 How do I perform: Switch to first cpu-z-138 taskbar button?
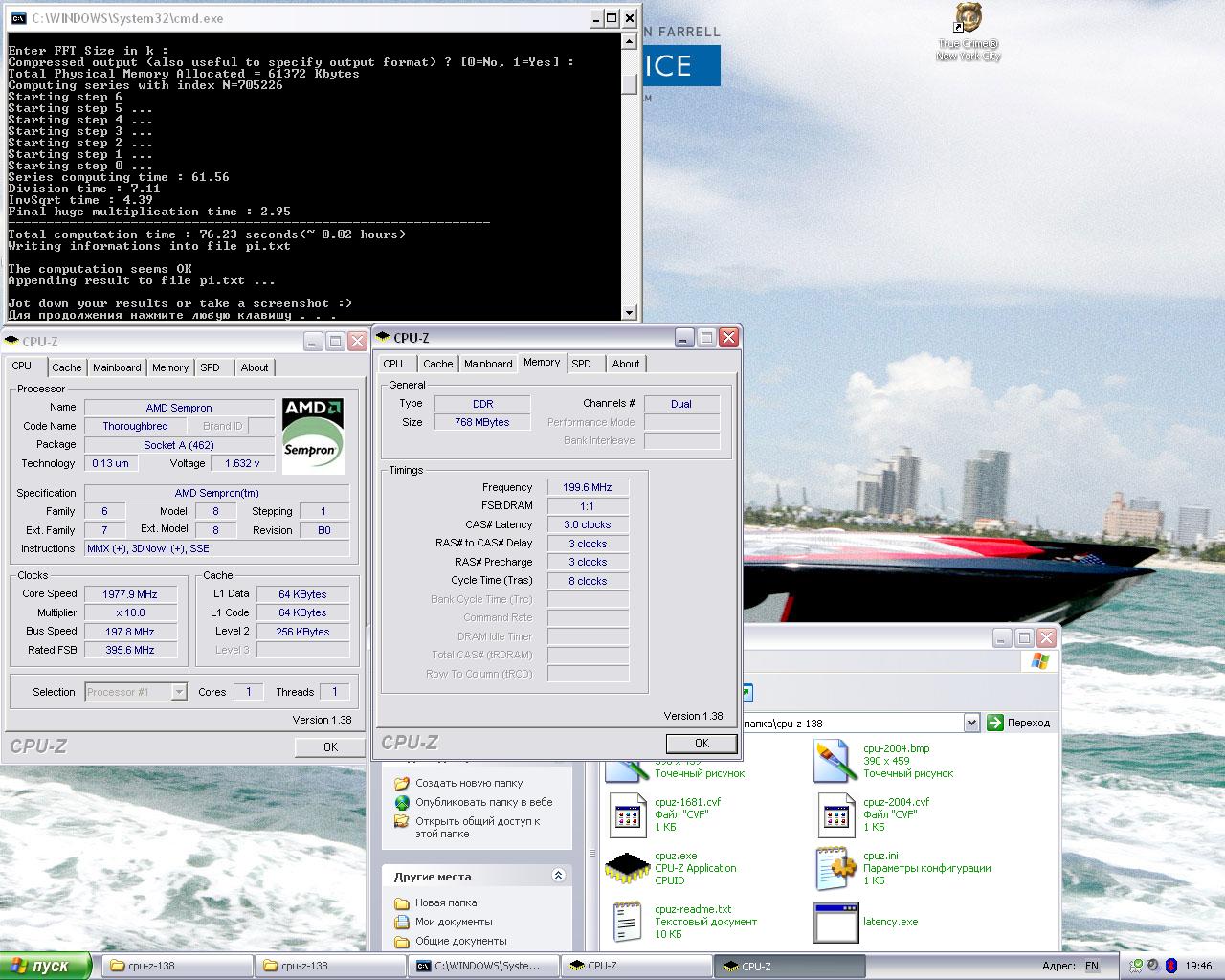pos(176,966)
